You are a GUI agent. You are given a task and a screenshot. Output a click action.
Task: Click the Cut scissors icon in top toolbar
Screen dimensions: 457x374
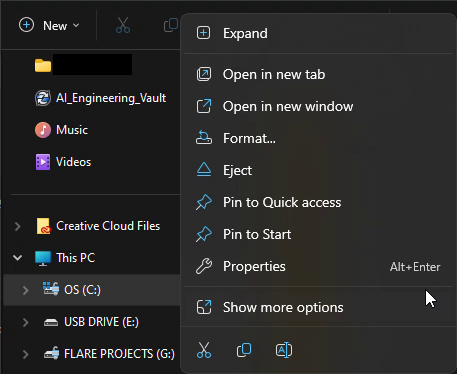[x=123, y=25]
